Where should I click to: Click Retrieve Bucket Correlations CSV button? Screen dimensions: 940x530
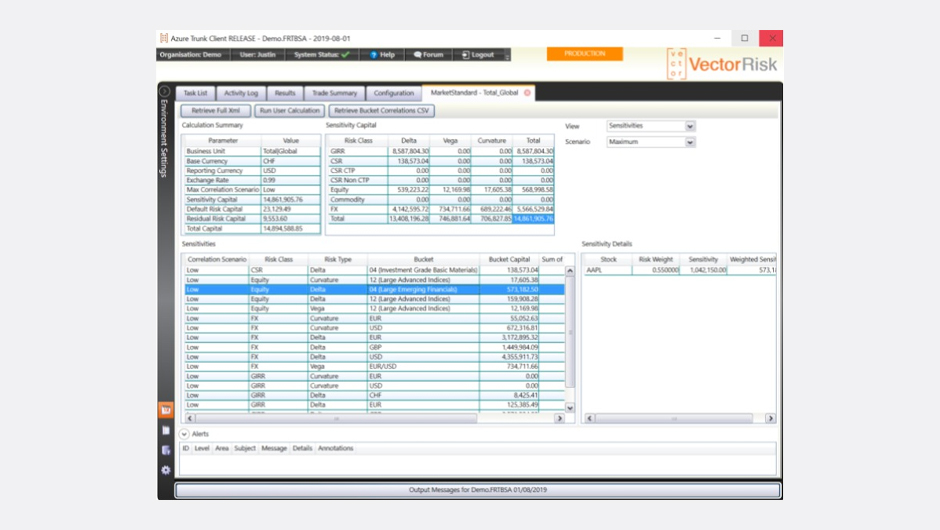(x=381, y=110)
